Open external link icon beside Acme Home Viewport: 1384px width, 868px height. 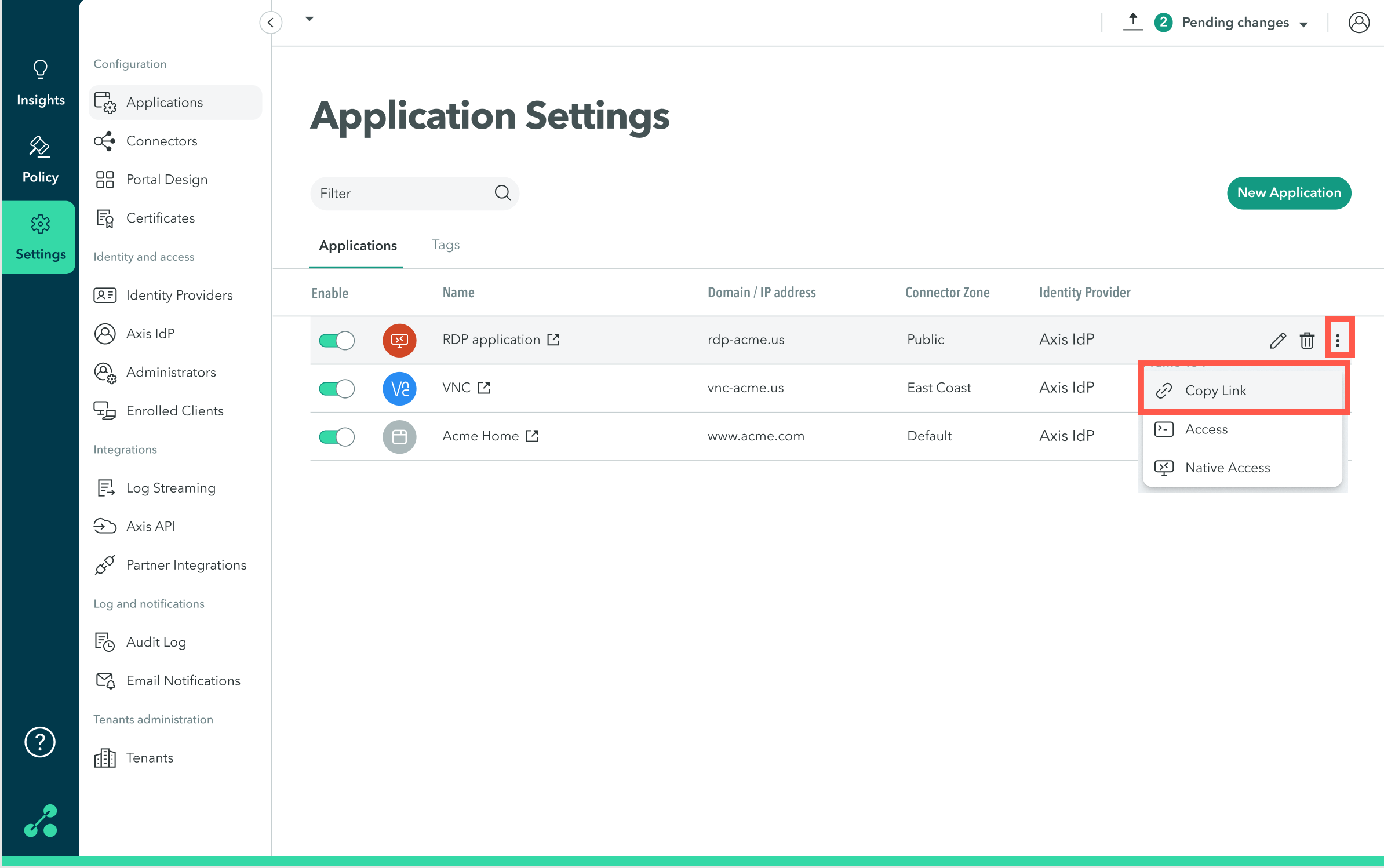click(532, 436)
